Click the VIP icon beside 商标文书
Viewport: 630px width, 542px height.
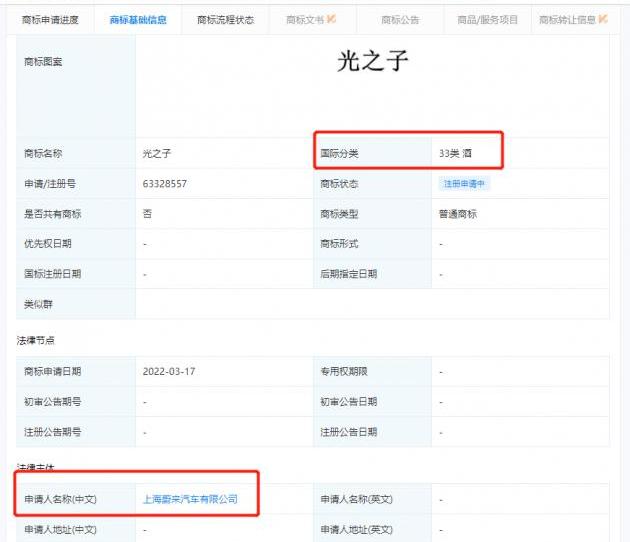(x=331, y=18)
